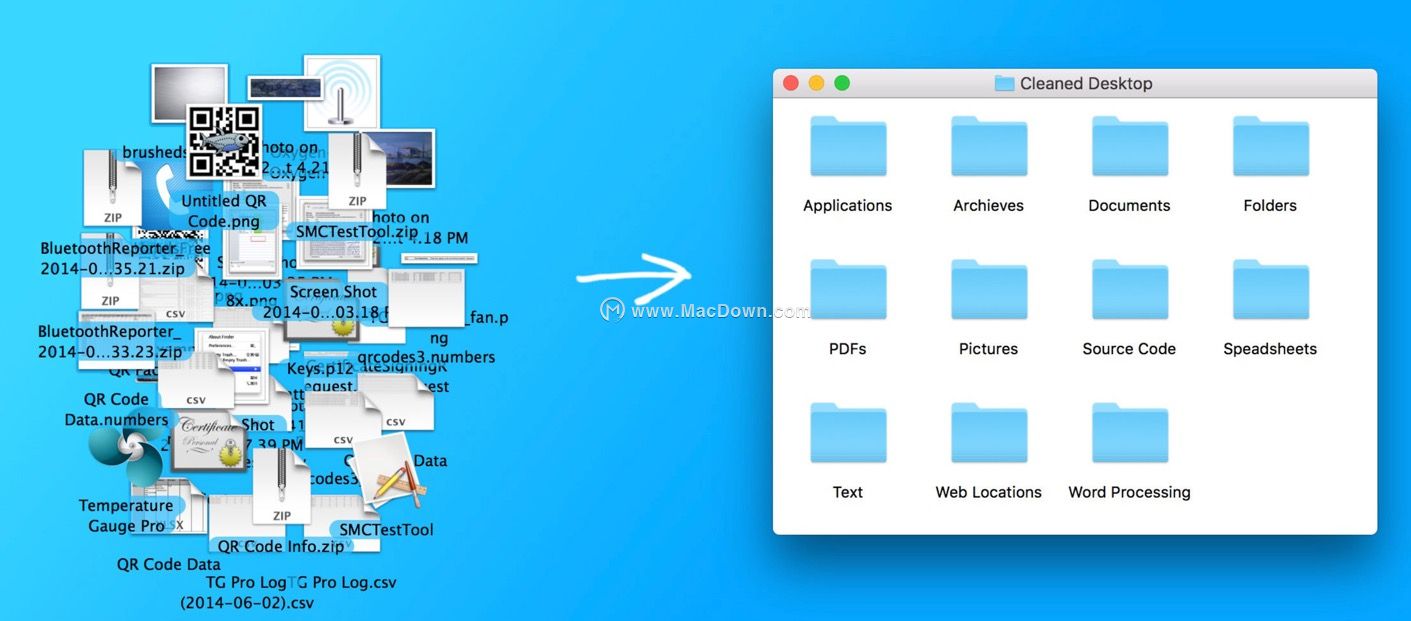Open the PDFs folder
Screen dimensions: 1411x621
tap(847, 291)
